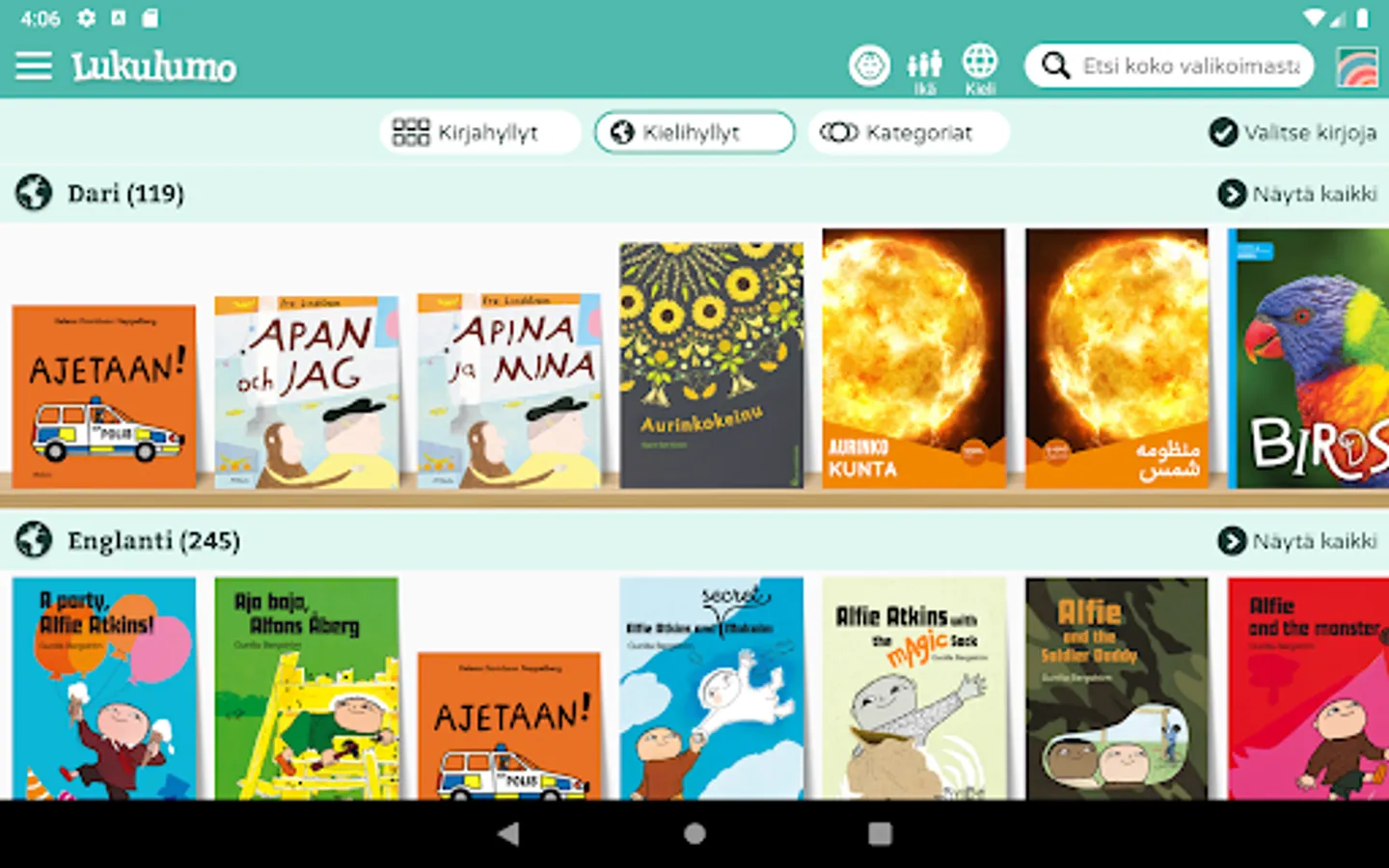Open the Ajetaan! book on the Englanti shelf
The width and height of the screenshot is (1389, 868).
(x=509, y=726)
